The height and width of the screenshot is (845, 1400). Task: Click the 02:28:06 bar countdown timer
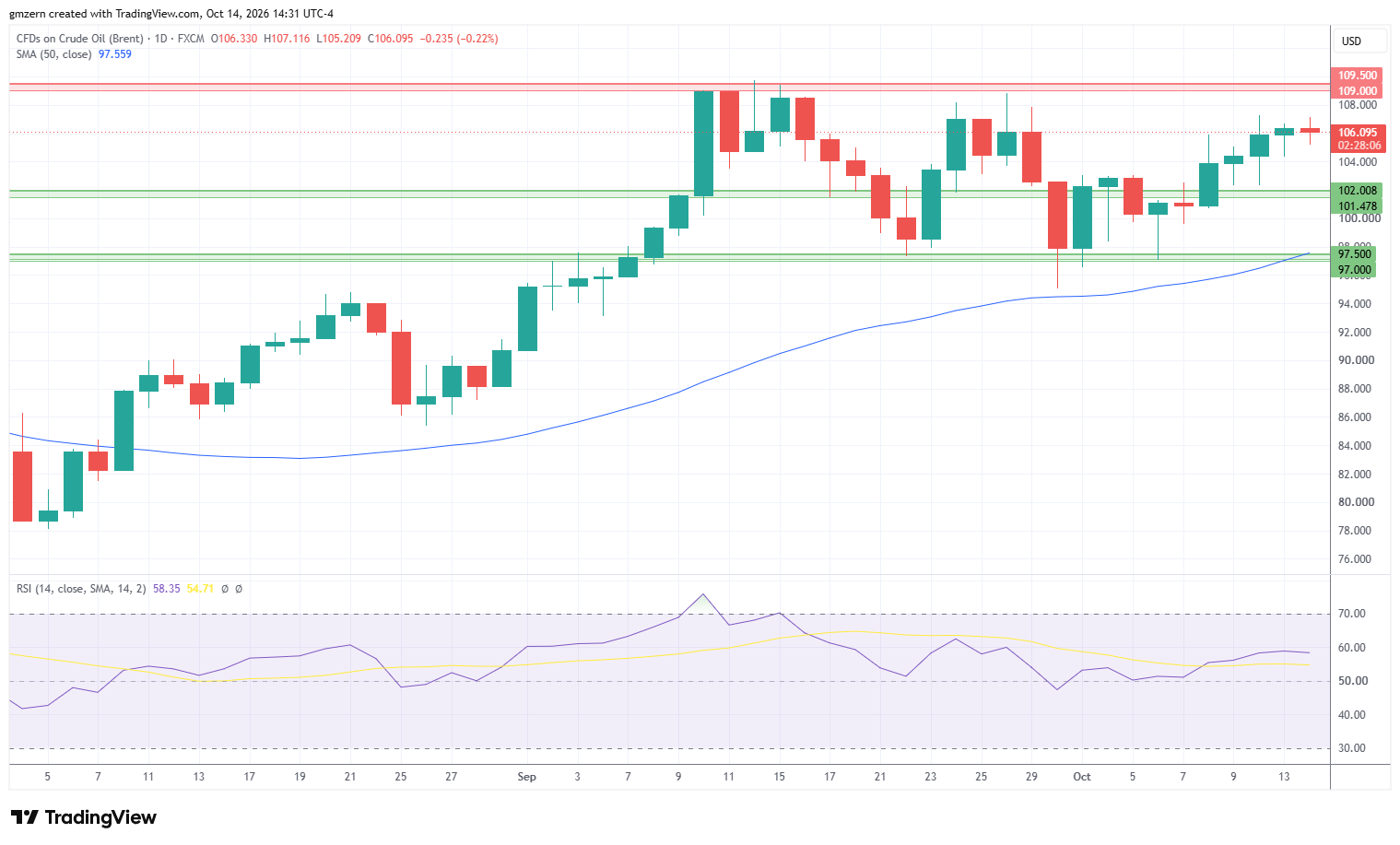tap(1359, 146)
